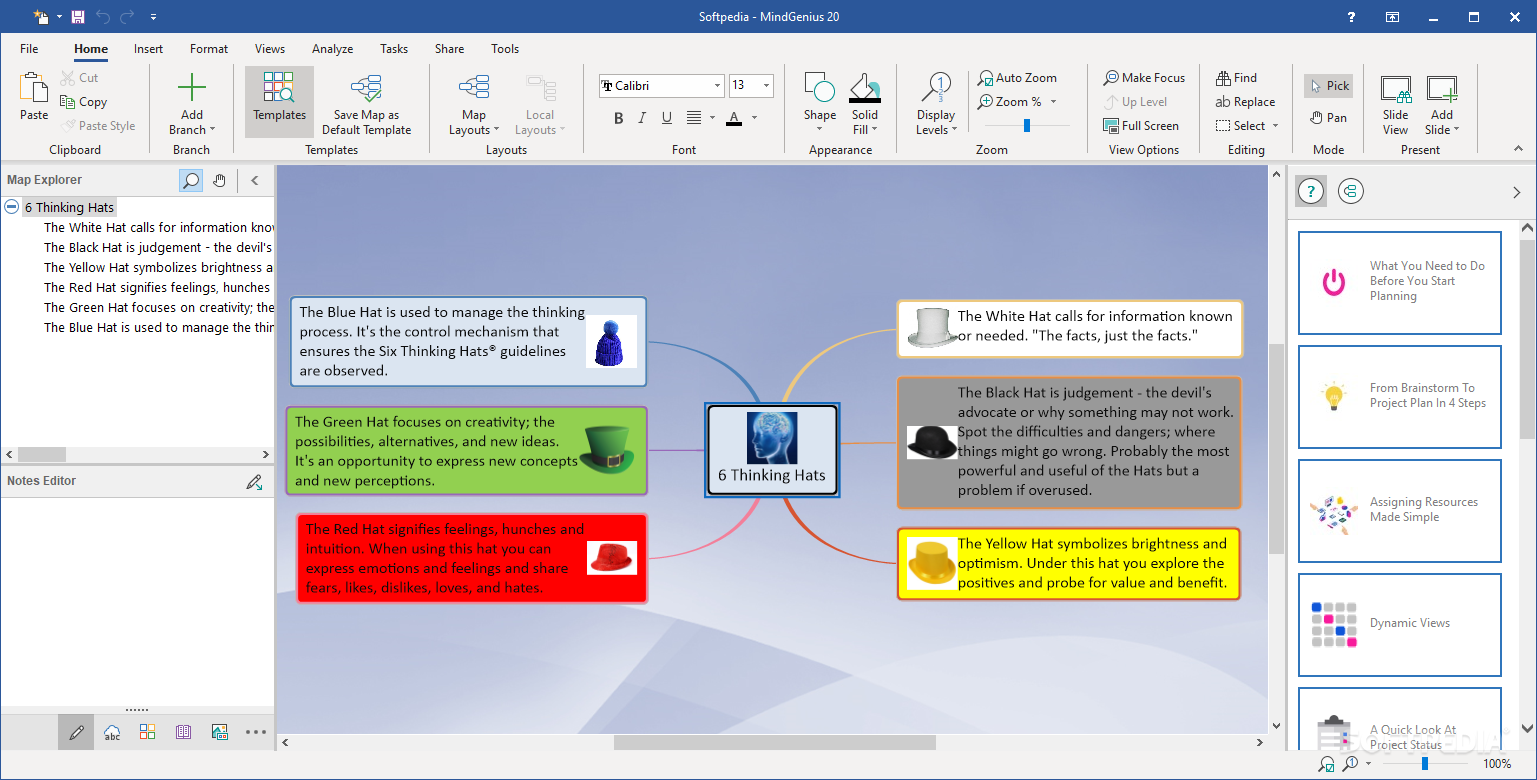
Task: Click the Paste clipboard icon
Action: coord(34,86)
